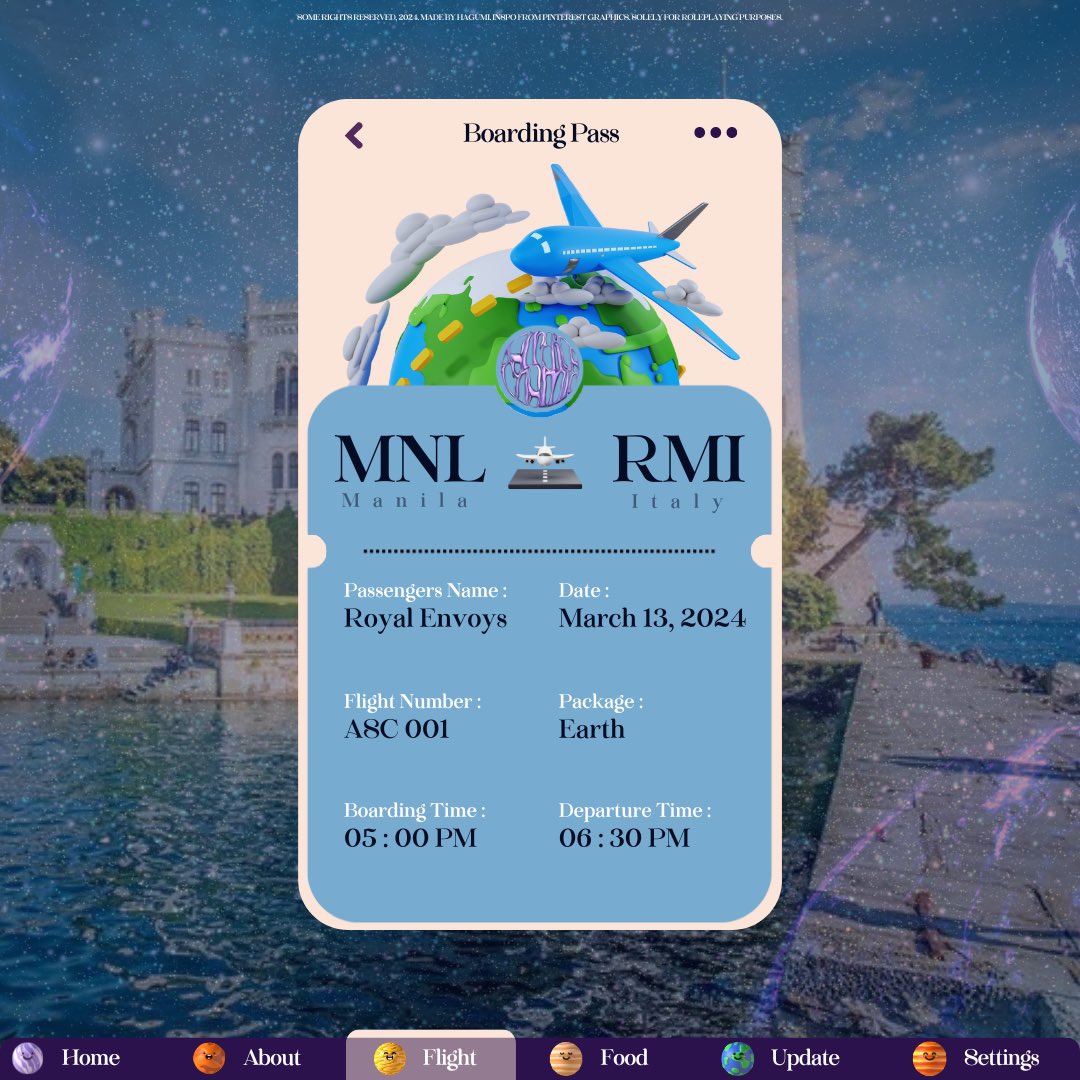Click the Earth icon beside Update
The image size is (1080, 1080).
(x=737, y=1059)
